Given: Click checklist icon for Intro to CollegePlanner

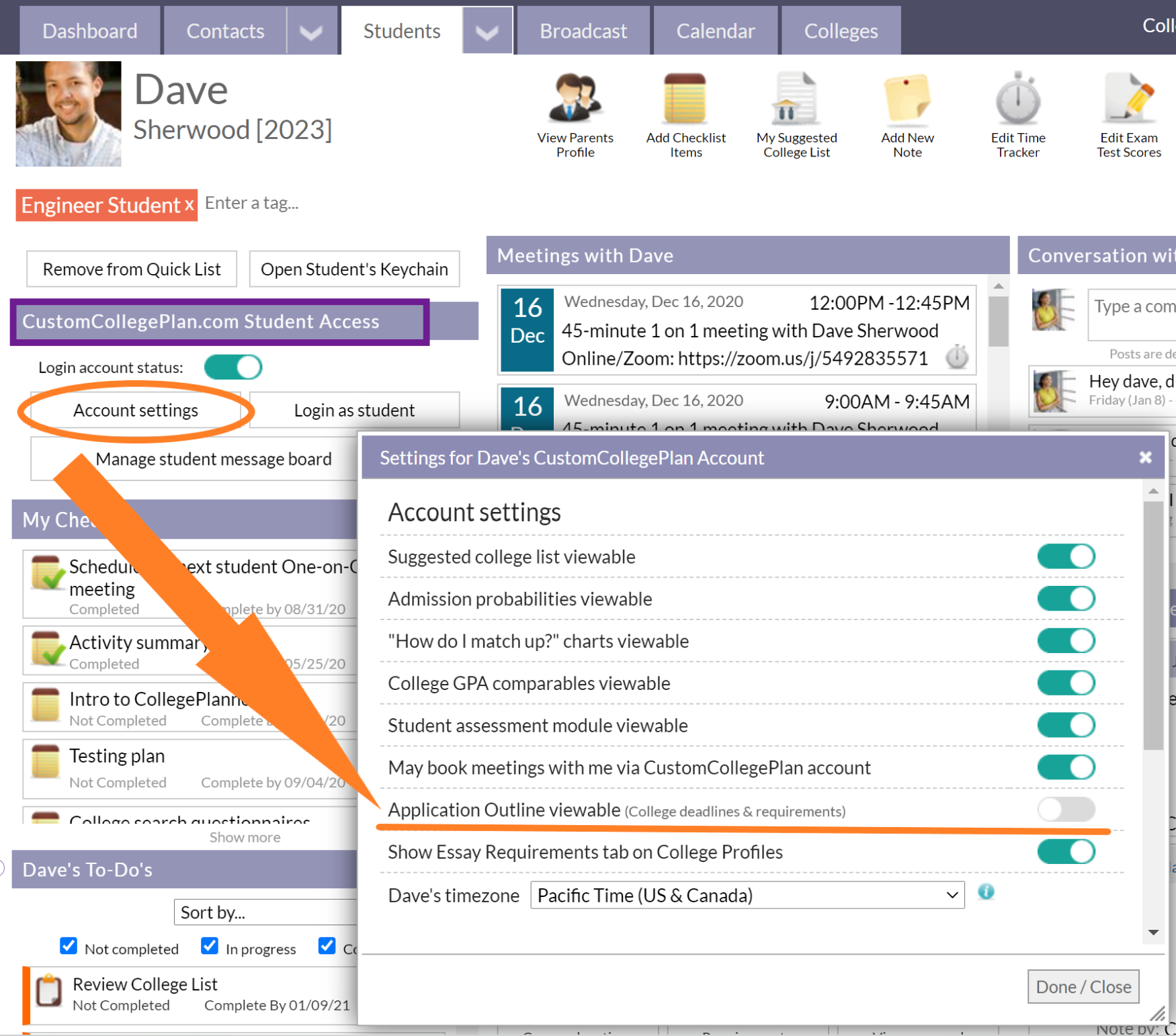Looking at the screenshot, I should [46, 705].
